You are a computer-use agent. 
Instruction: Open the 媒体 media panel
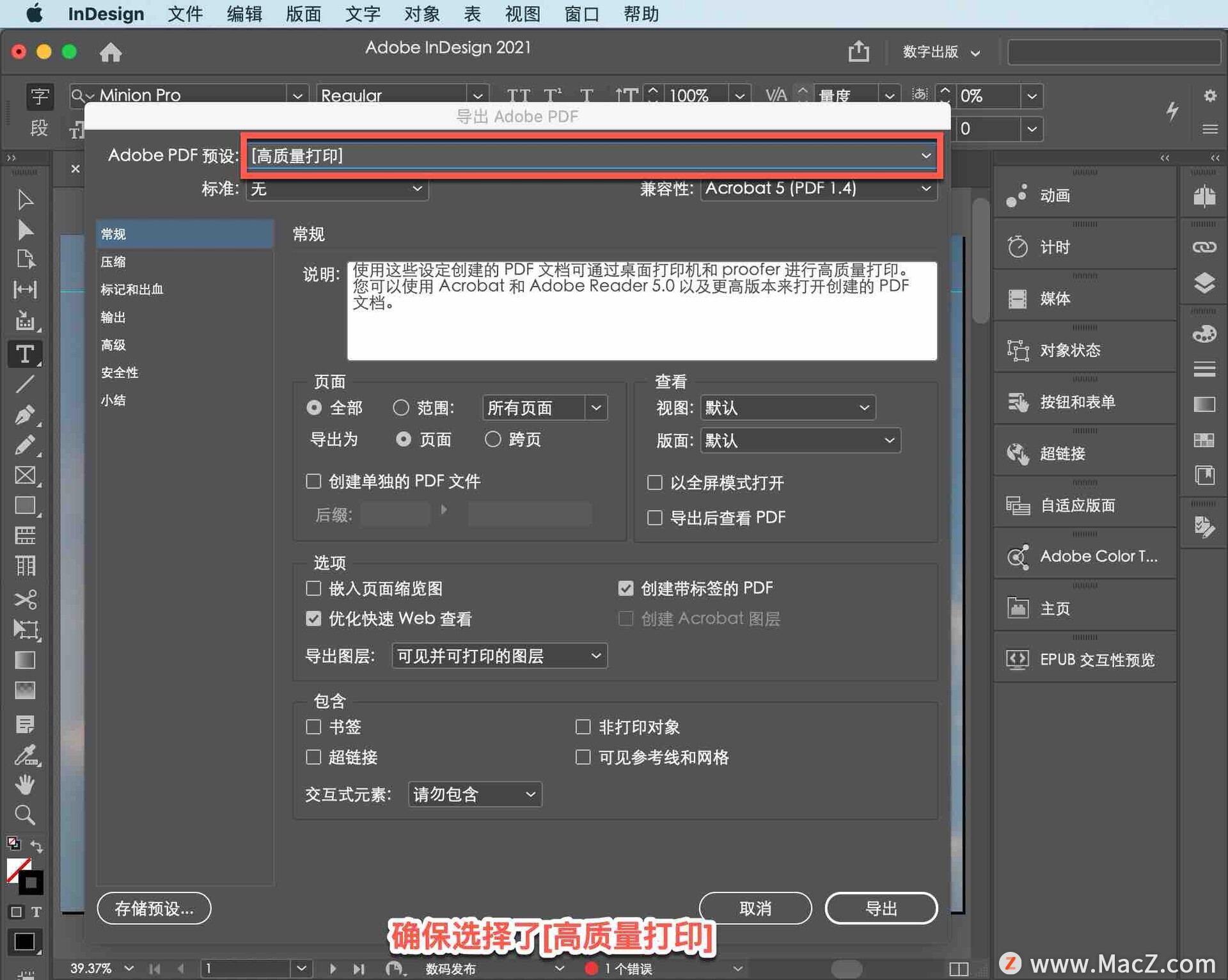pos(1085,299)
